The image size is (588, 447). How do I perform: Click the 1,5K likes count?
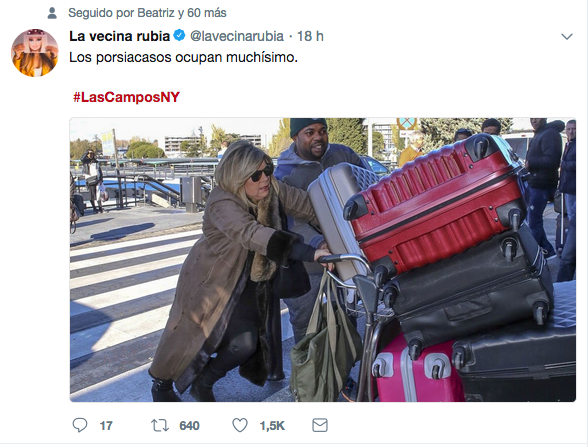[272, 426]
